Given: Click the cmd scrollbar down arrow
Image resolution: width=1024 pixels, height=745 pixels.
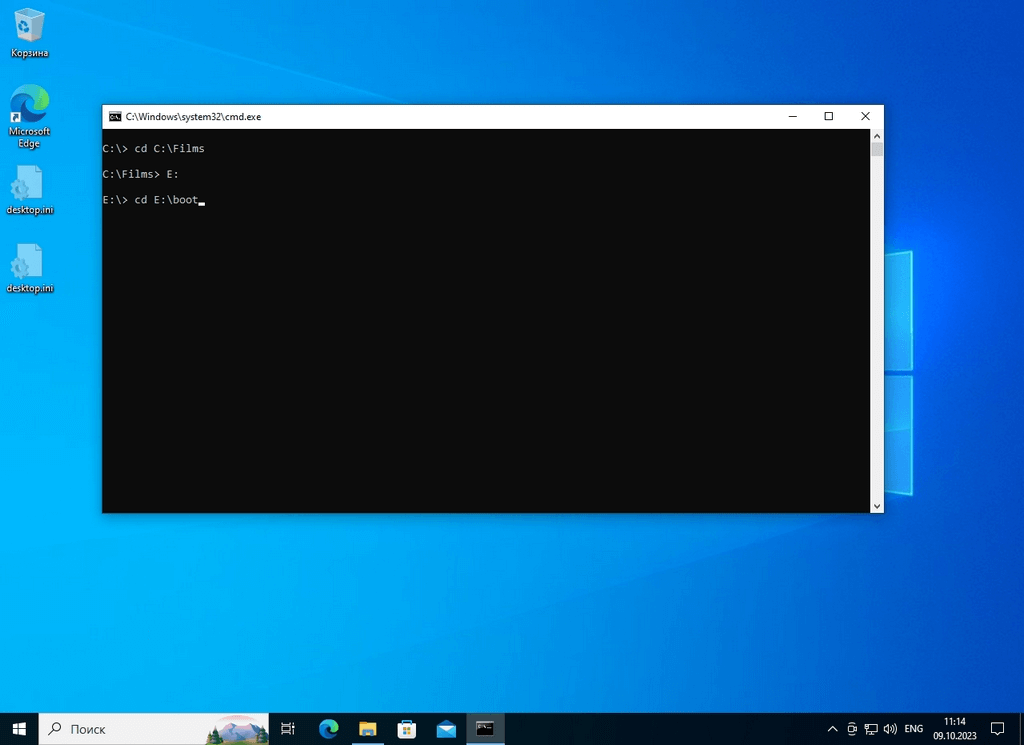Looking at the screenshot, I should [x=877, y=506].
